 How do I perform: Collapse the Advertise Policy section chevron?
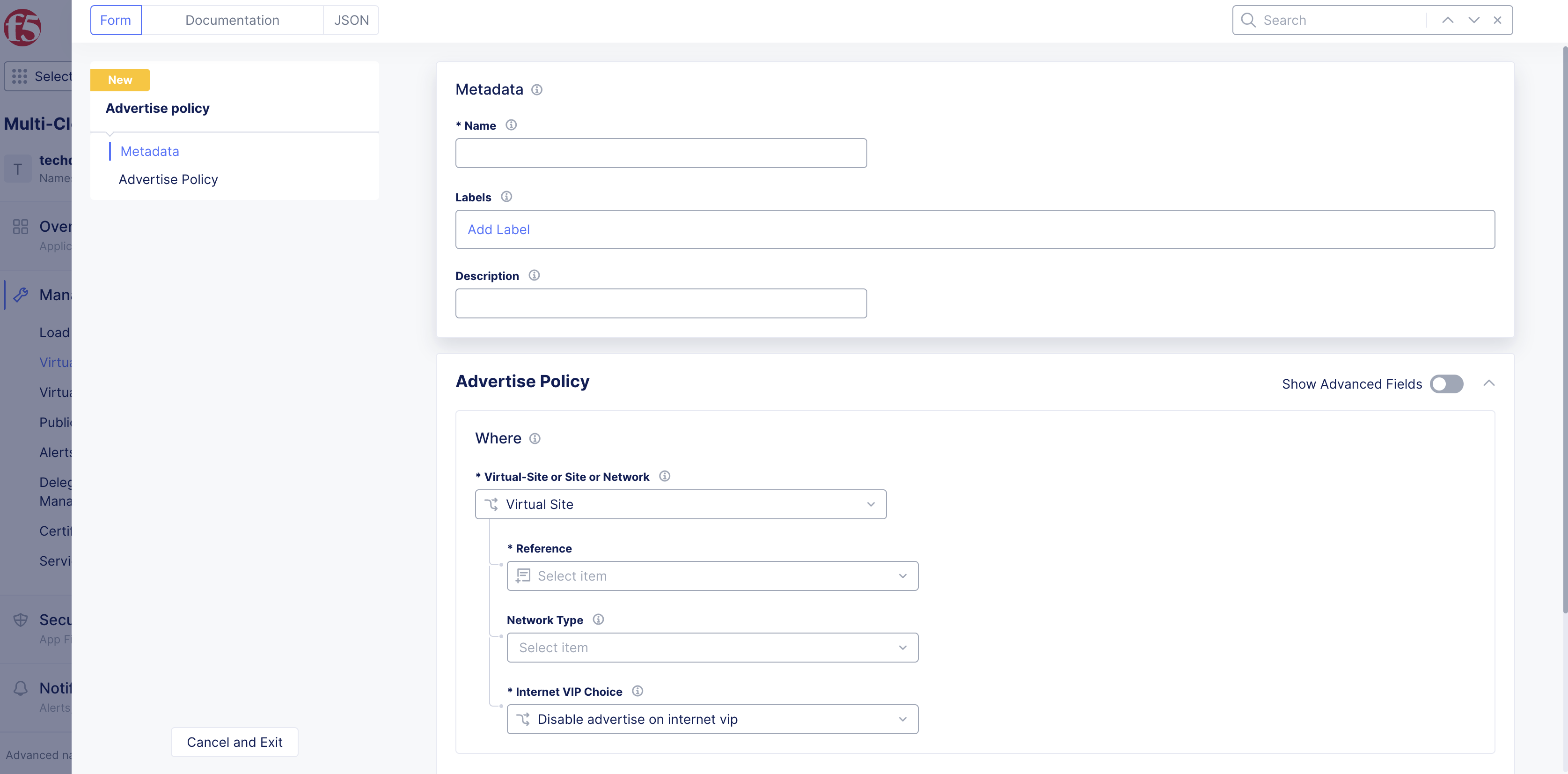click(x=1489, y=383)
